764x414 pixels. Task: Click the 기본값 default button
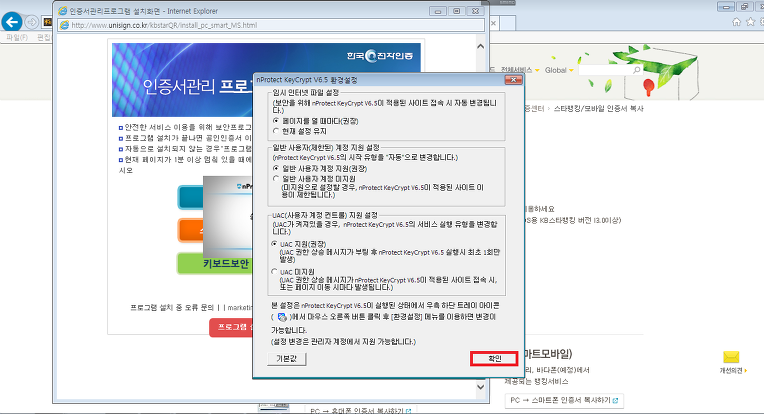287,358
